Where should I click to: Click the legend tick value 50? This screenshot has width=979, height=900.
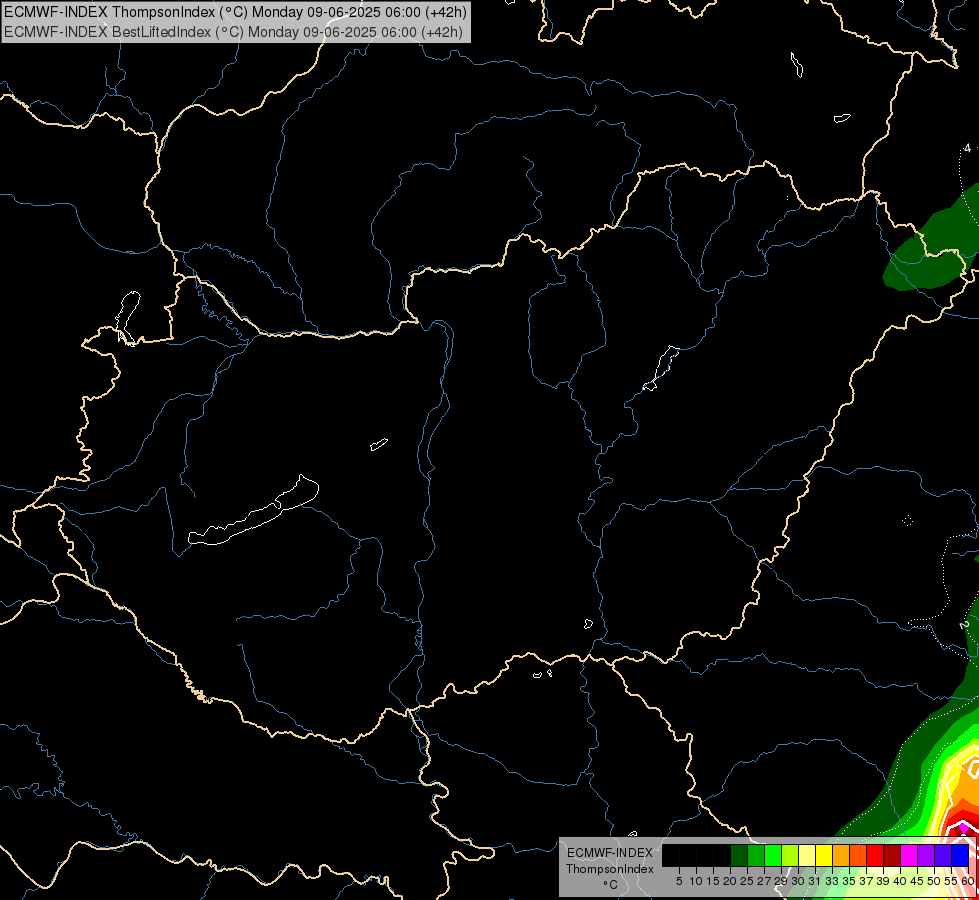[x=934, y=881]
